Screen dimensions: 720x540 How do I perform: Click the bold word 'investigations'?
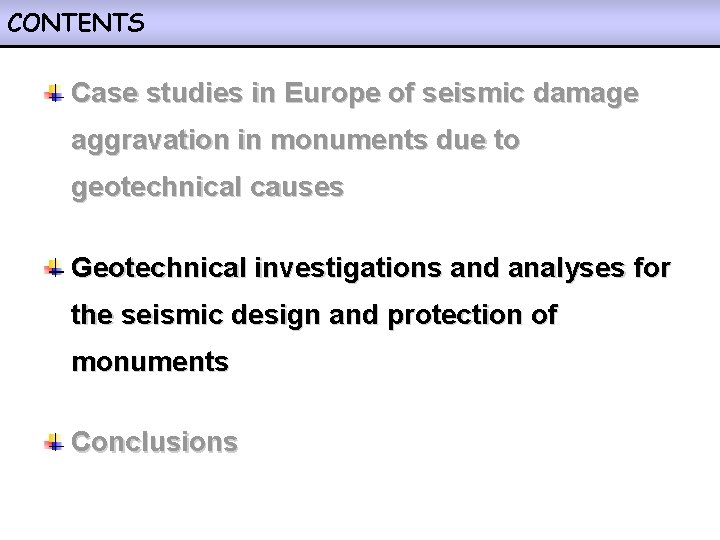[348, 268]
